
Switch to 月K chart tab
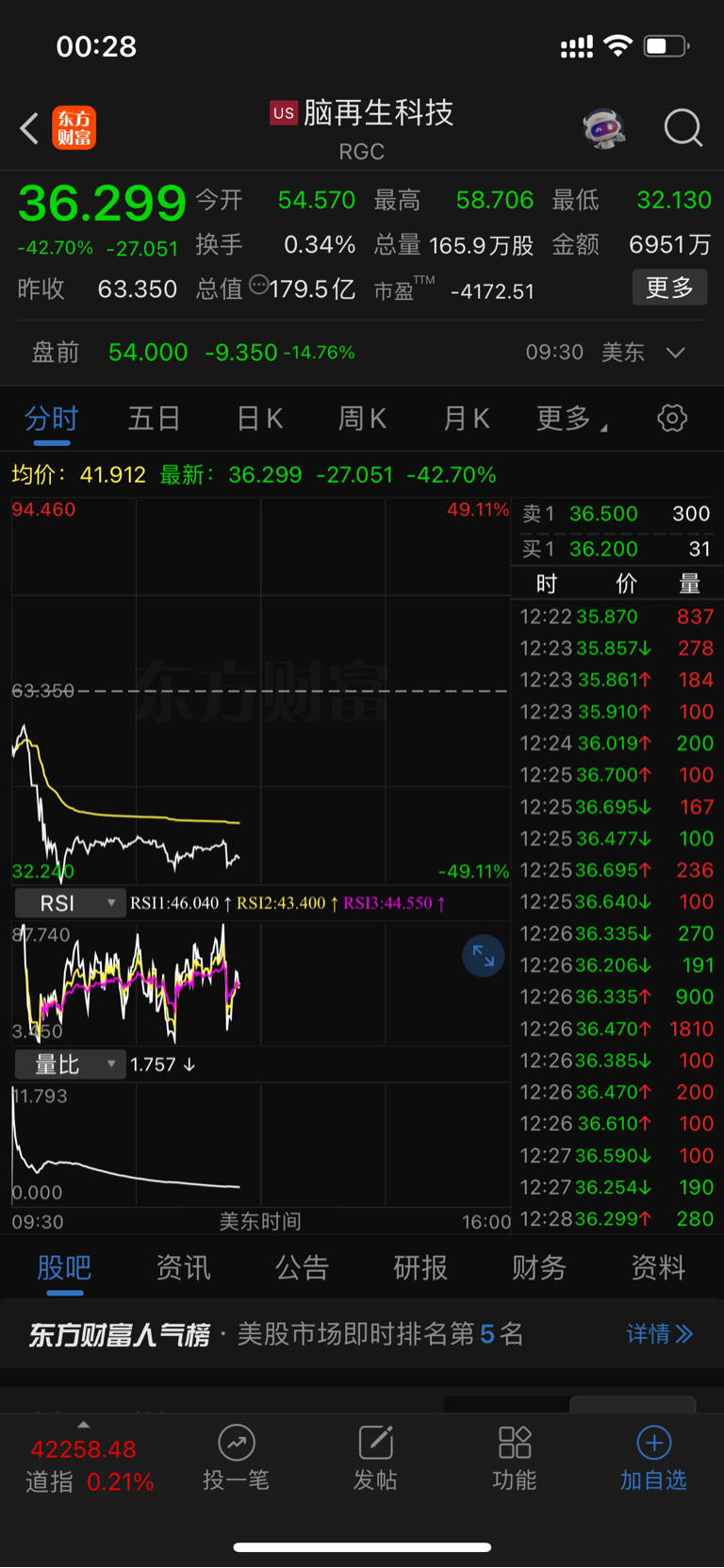467,418
